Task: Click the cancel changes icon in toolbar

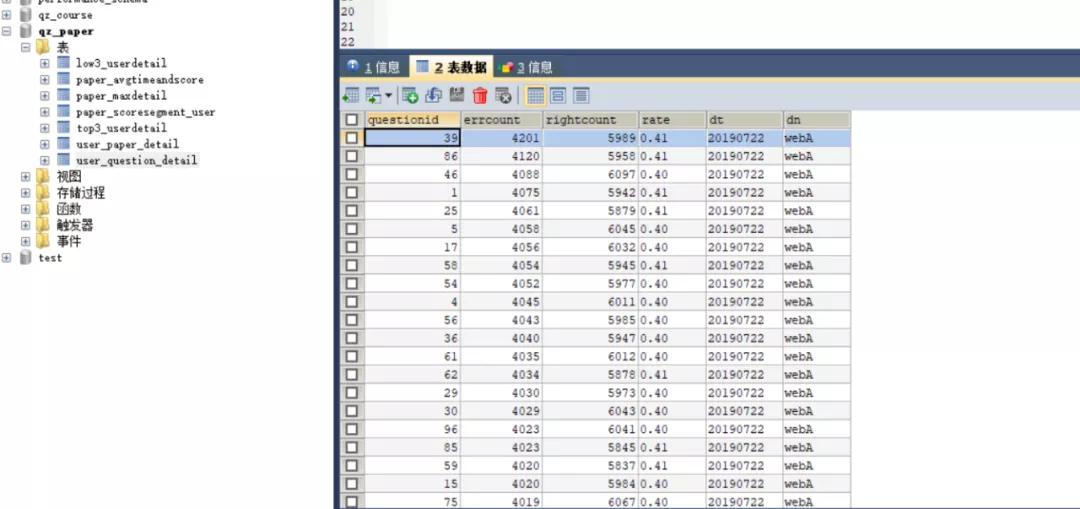Action: click(x=503, y=95)
